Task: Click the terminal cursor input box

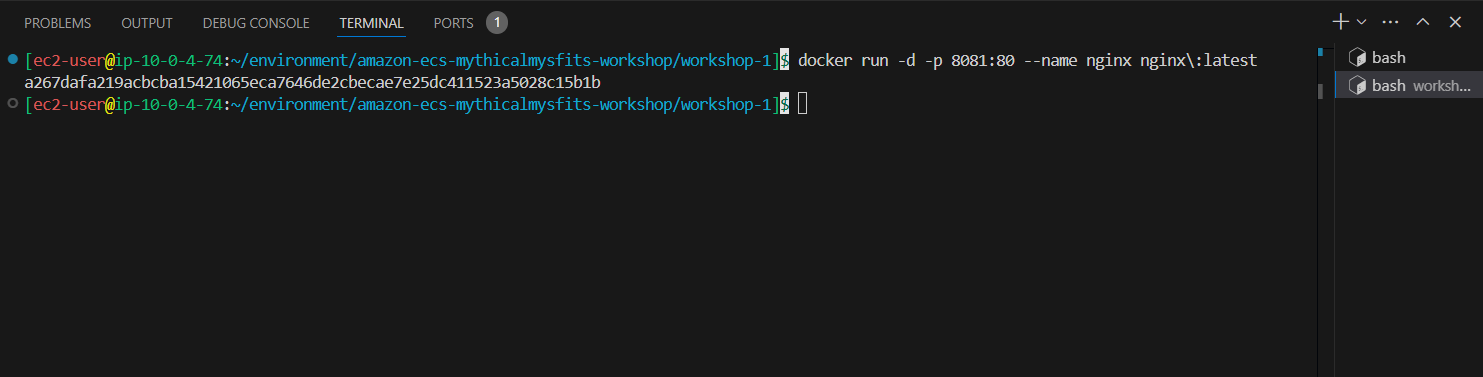Action: coord(803,102)
